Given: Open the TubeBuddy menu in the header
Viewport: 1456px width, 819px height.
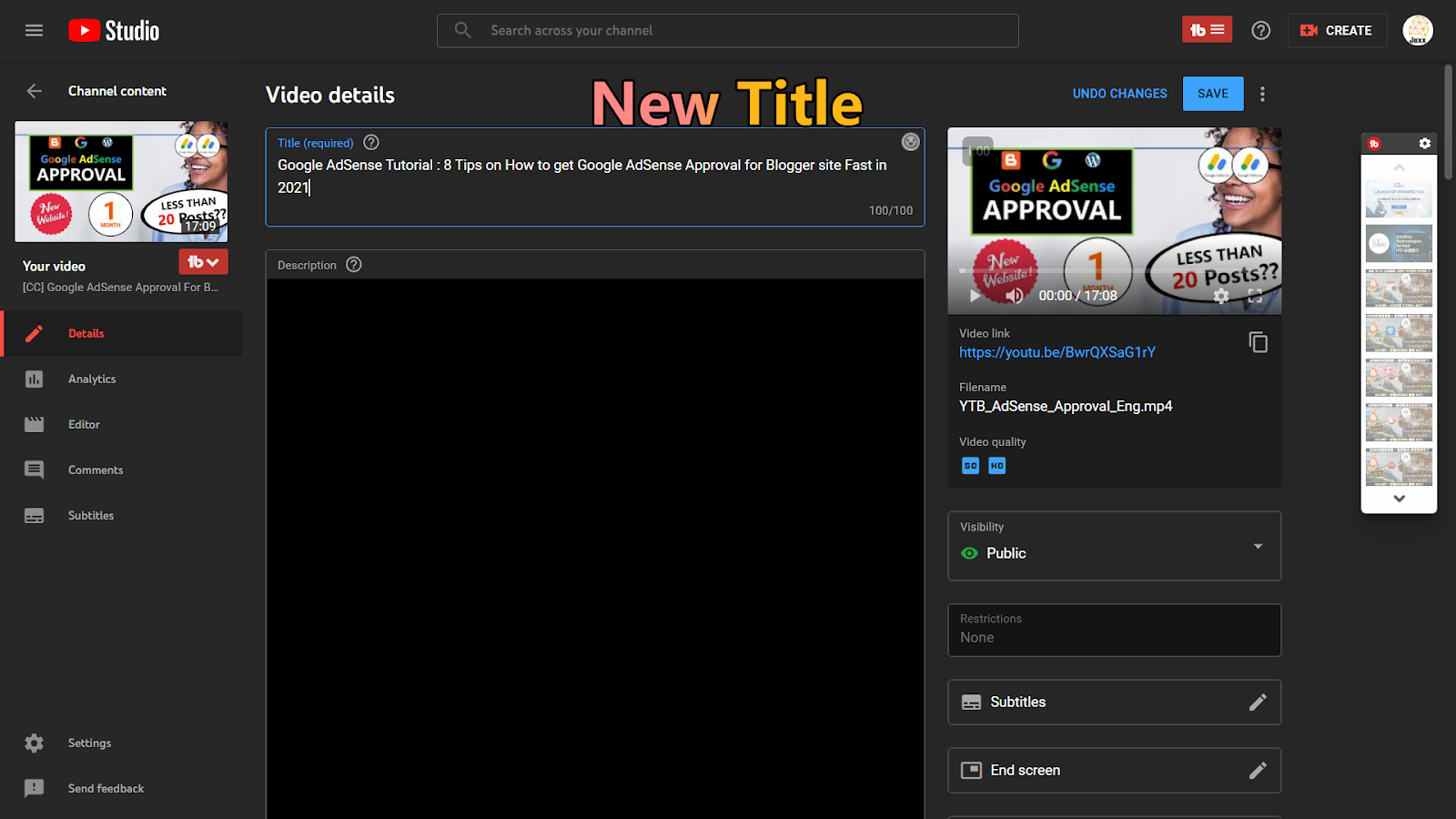Looking at the screenshot, I should (x=1207, y=30).
